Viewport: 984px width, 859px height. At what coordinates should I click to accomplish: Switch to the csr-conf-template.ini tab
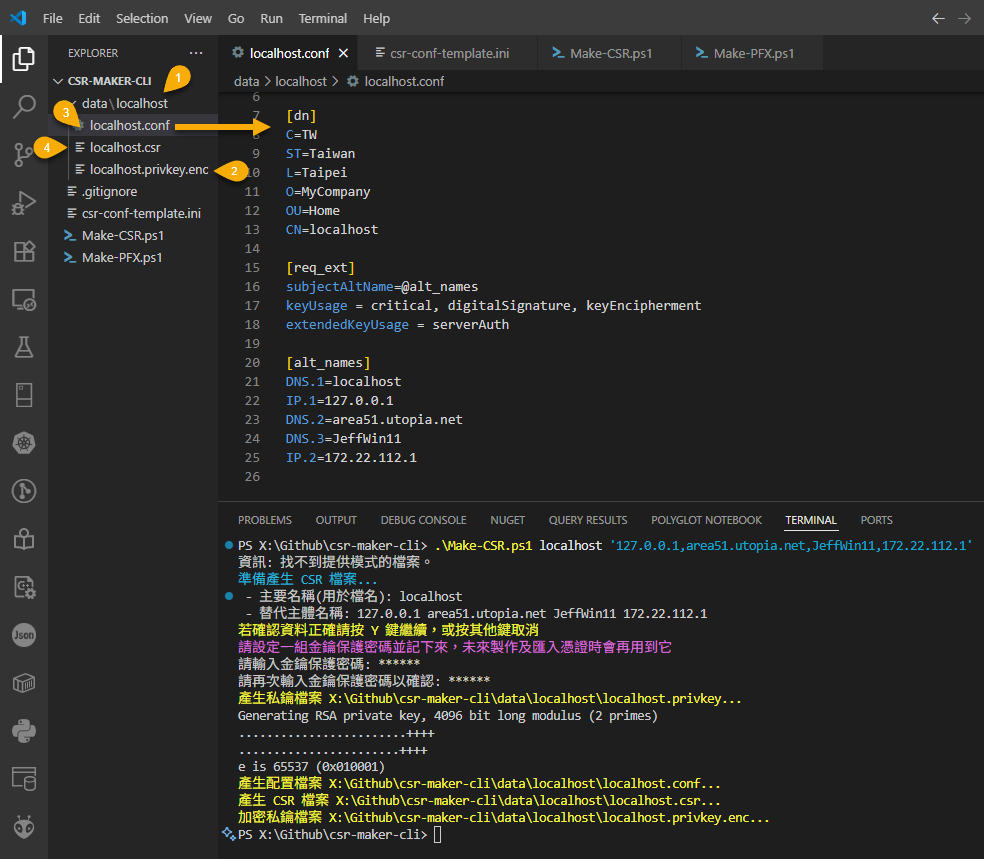click(x=449, y=53)
